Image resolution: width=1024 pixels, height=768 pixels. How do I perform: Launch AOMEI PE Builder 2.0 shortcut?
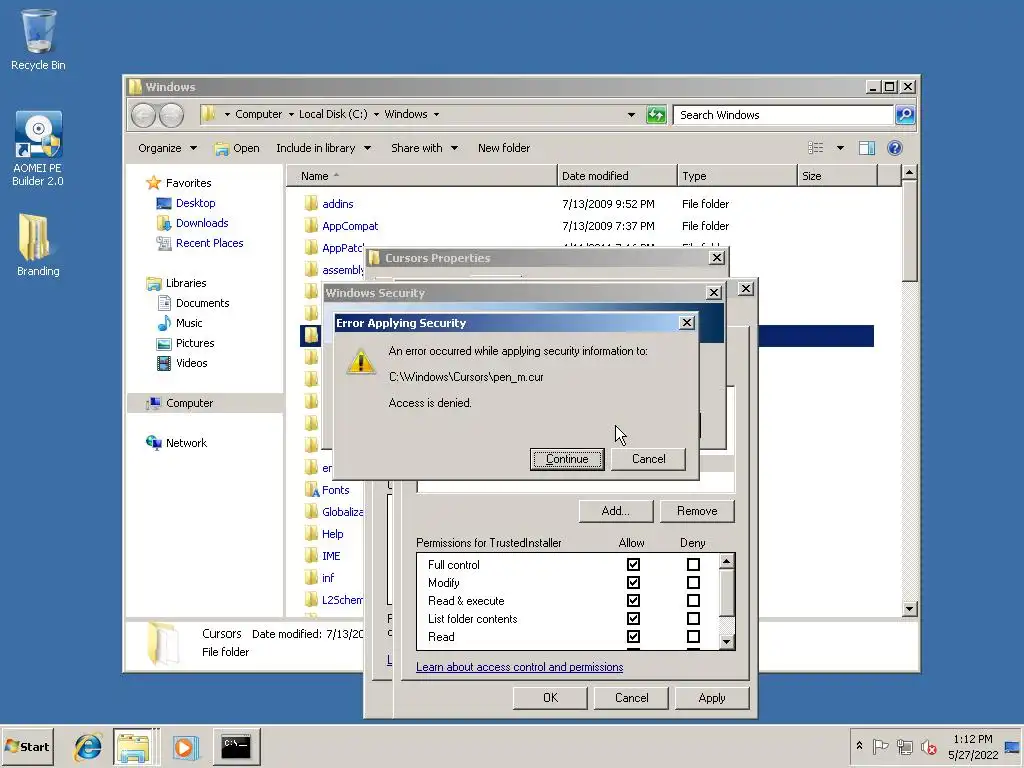(x=38, y=149)
